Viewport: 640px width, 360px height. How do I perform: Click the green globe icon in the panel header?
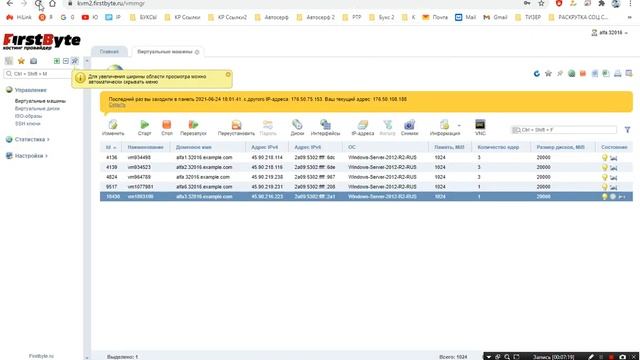click(x=571, y=73)
